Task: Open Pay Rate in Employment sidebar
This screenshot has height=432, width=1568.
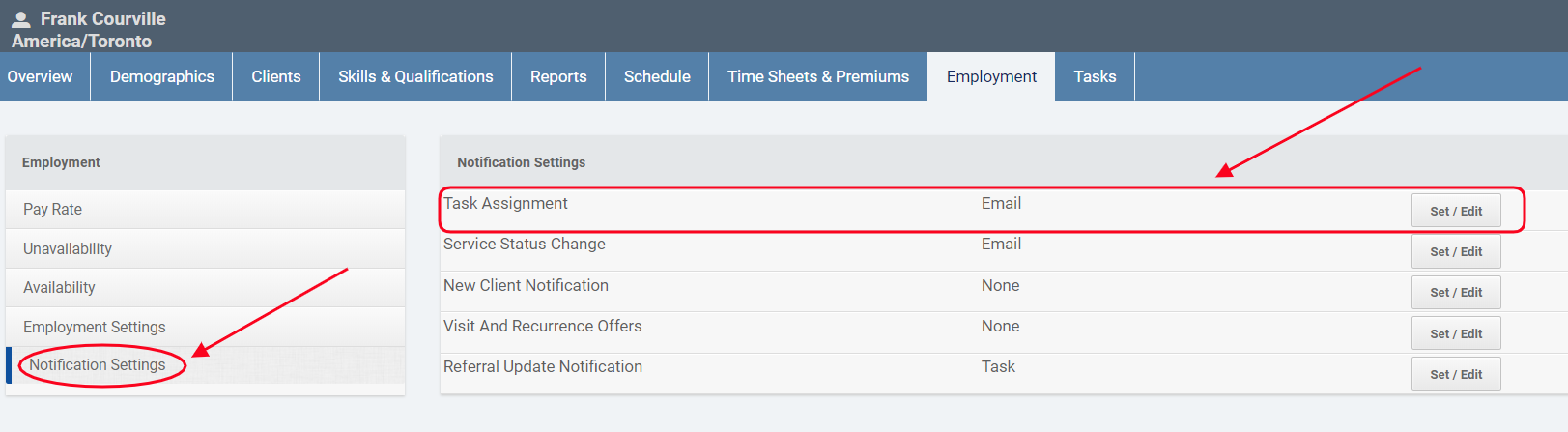Action: [53, 209]
